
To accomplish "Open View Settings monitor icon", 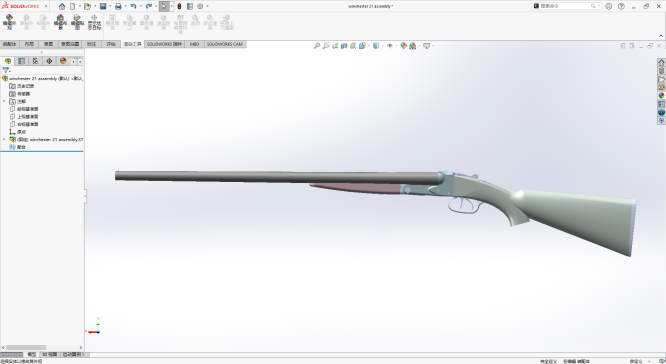I will point(426,46).
